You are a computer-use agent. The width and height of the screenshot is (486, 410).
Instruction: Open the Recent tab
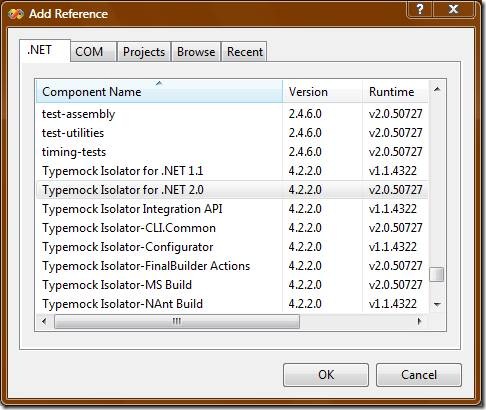[244, 52]
